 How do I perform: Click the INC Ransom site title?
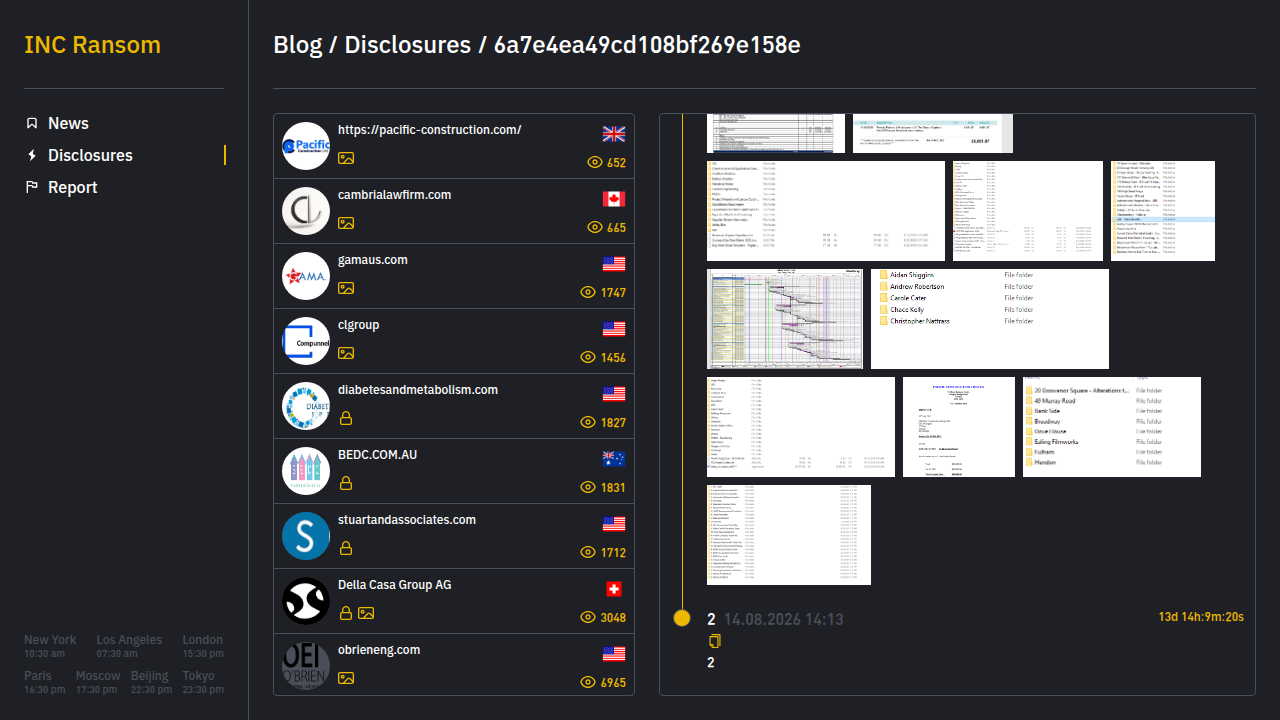click(x=92, y=45)
